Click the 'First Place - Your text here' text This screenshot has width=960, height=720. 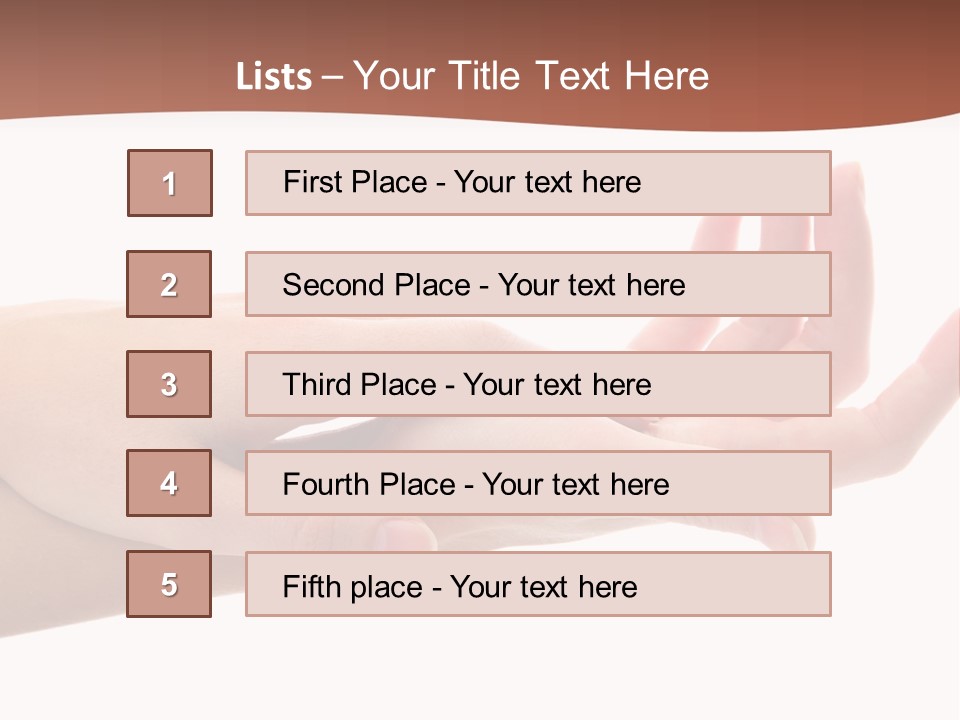[462, 182]
